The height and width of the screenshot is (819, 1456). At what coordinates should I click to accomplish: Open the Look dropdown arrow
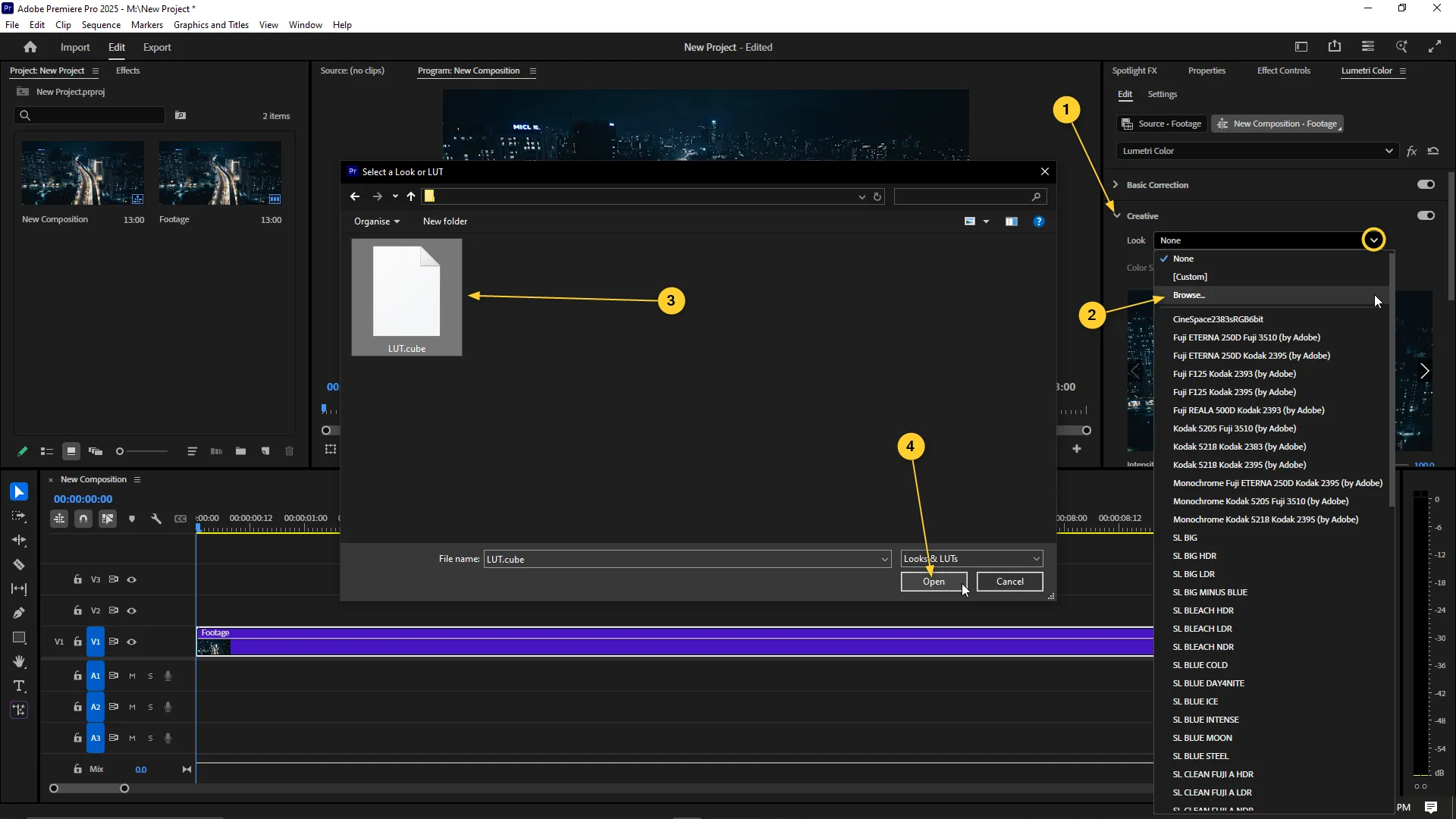tap(1373, 240)
